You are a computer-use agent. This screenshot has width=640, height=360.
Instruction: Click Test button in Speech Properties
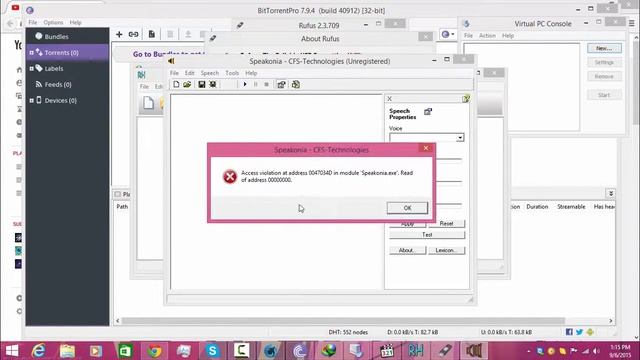tap(427, 235)
